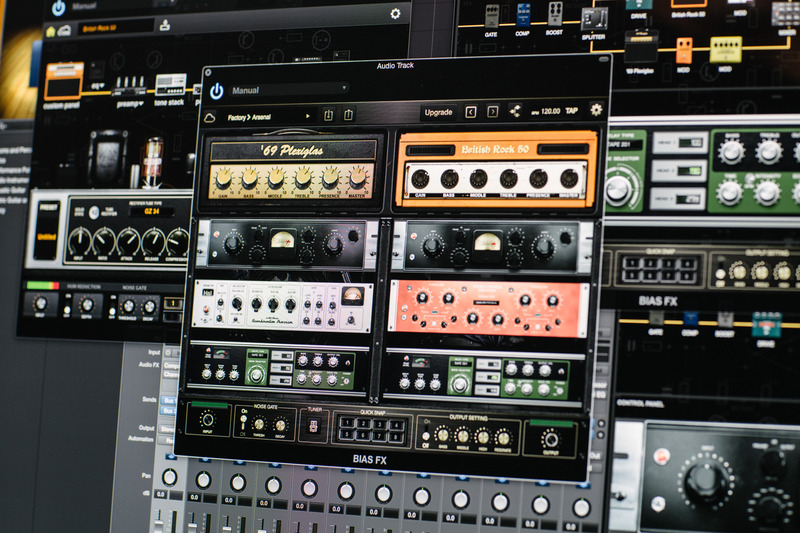Viewport: 800px width, 533px height.
Task: Click the Output level knob
Action: (550, 440)
